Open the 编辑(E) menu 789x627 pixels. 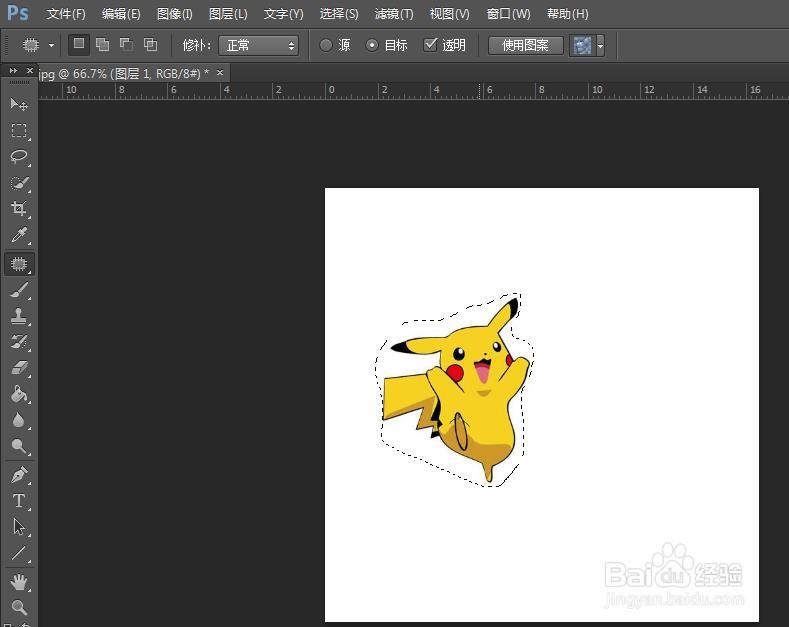point(121,14)
